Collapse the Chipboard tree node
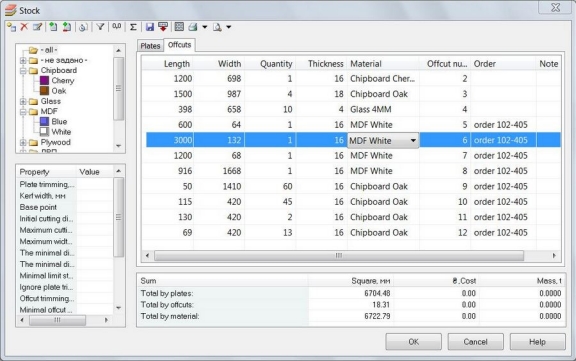Screen dimensions: 576x361 (x=23, y=71)
